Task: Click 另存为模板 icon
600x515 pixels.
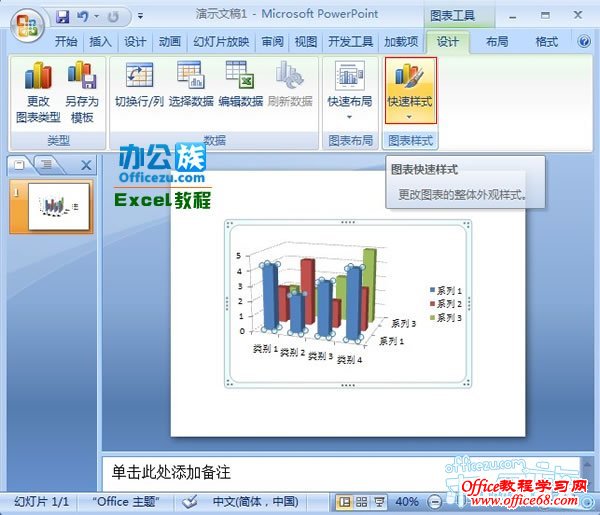Action: pyautogui.click(x=82, y=92)
